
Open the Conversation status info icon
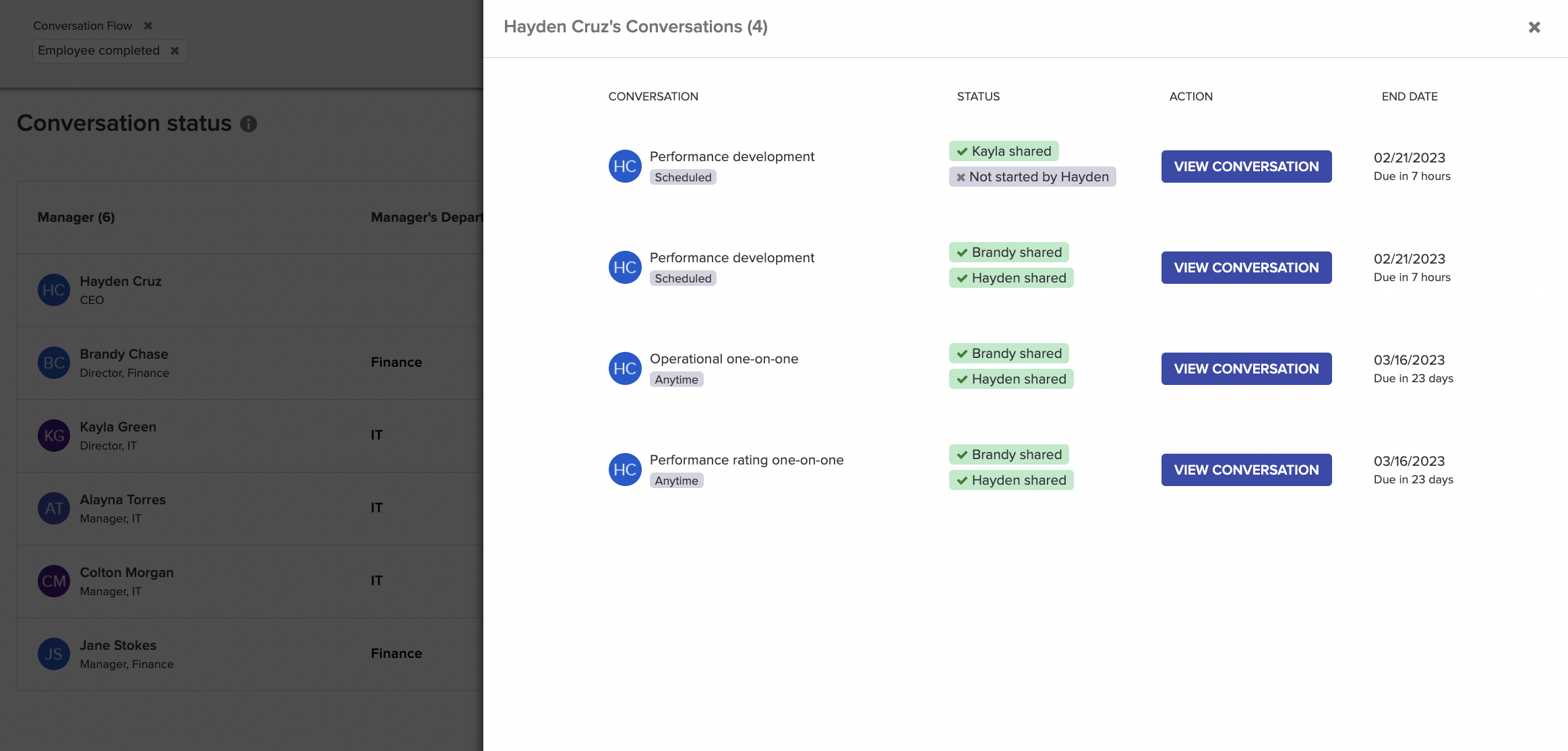tap(249, 124)
